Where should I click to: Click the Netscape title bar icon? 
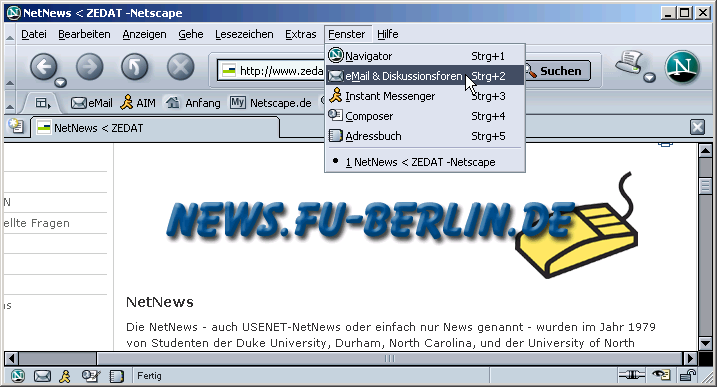[13, 13]
